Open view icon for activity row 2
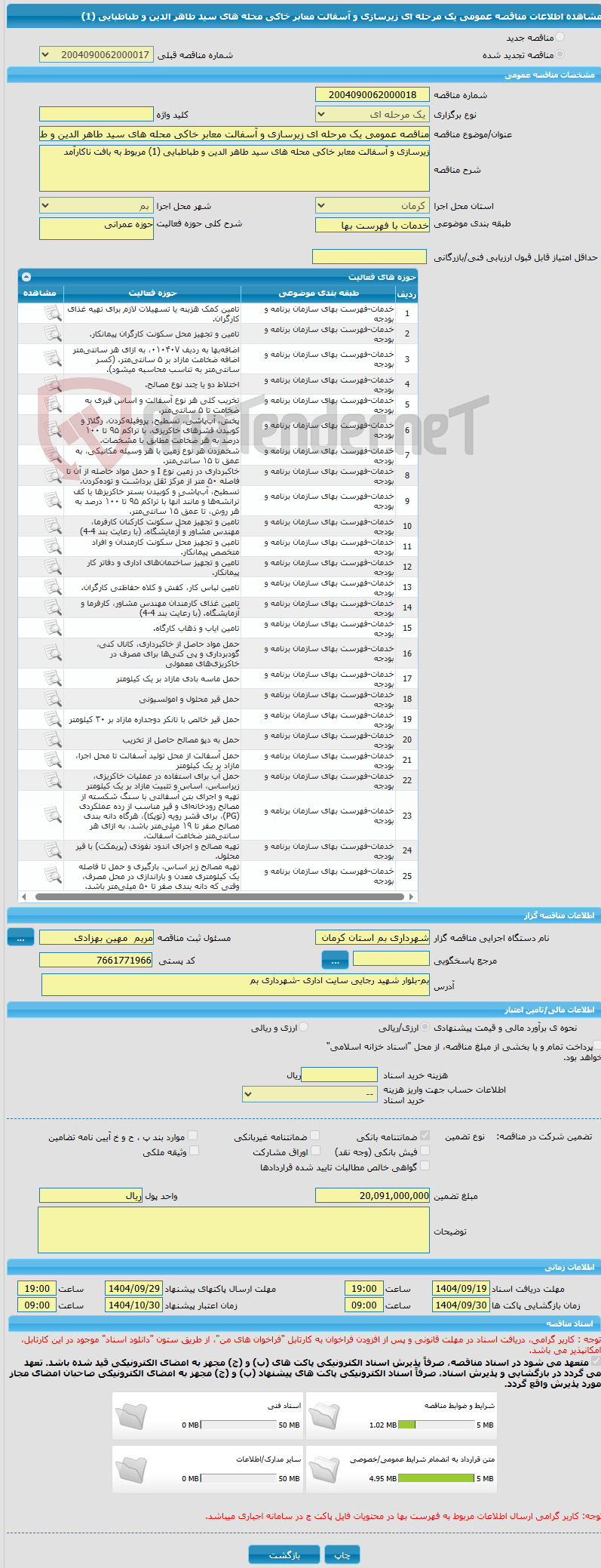The height and width of the screenshot is (1568, 601). [53, 334]
